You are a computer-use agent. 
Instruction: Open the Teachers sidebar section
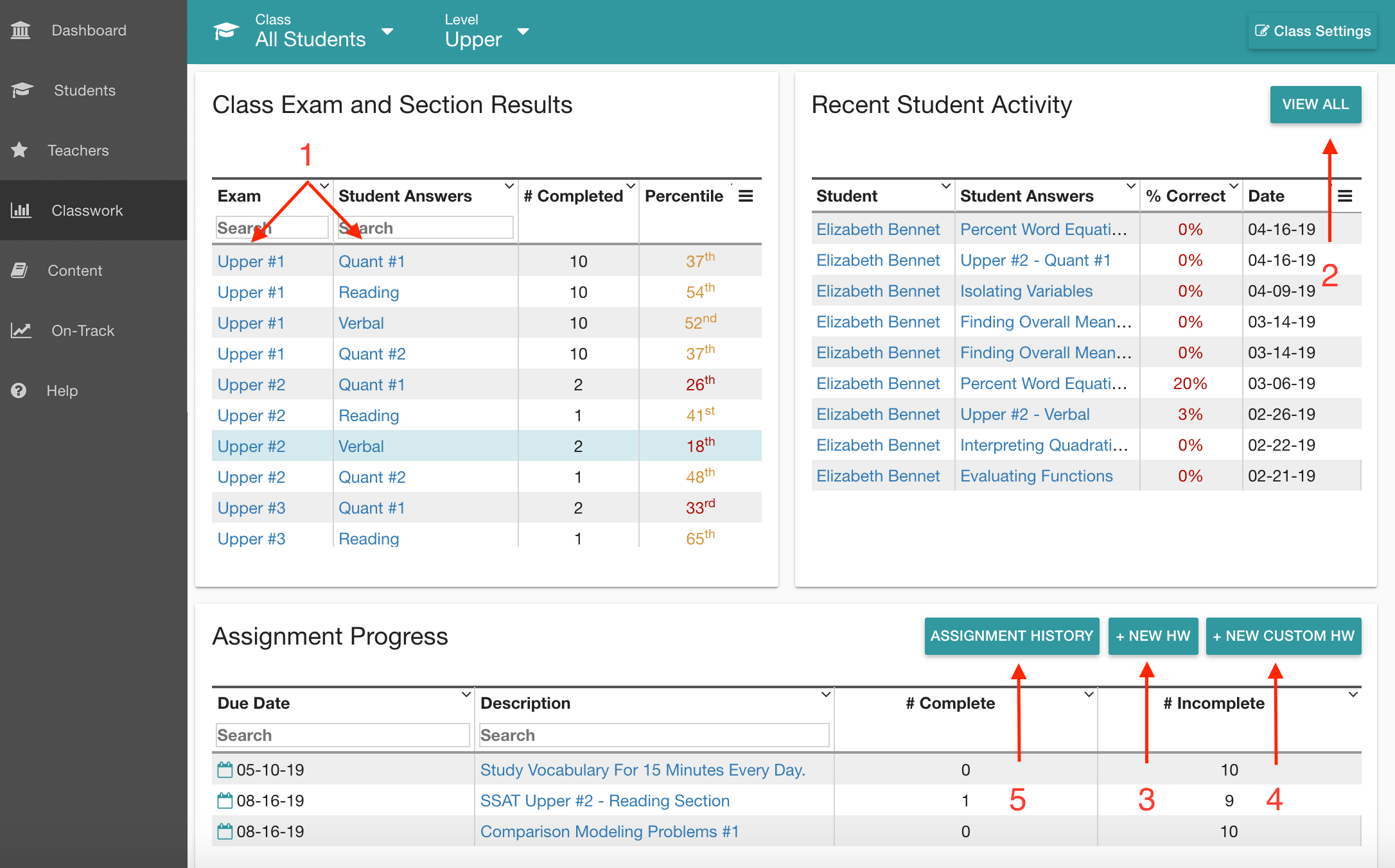[x=94, y=150]
